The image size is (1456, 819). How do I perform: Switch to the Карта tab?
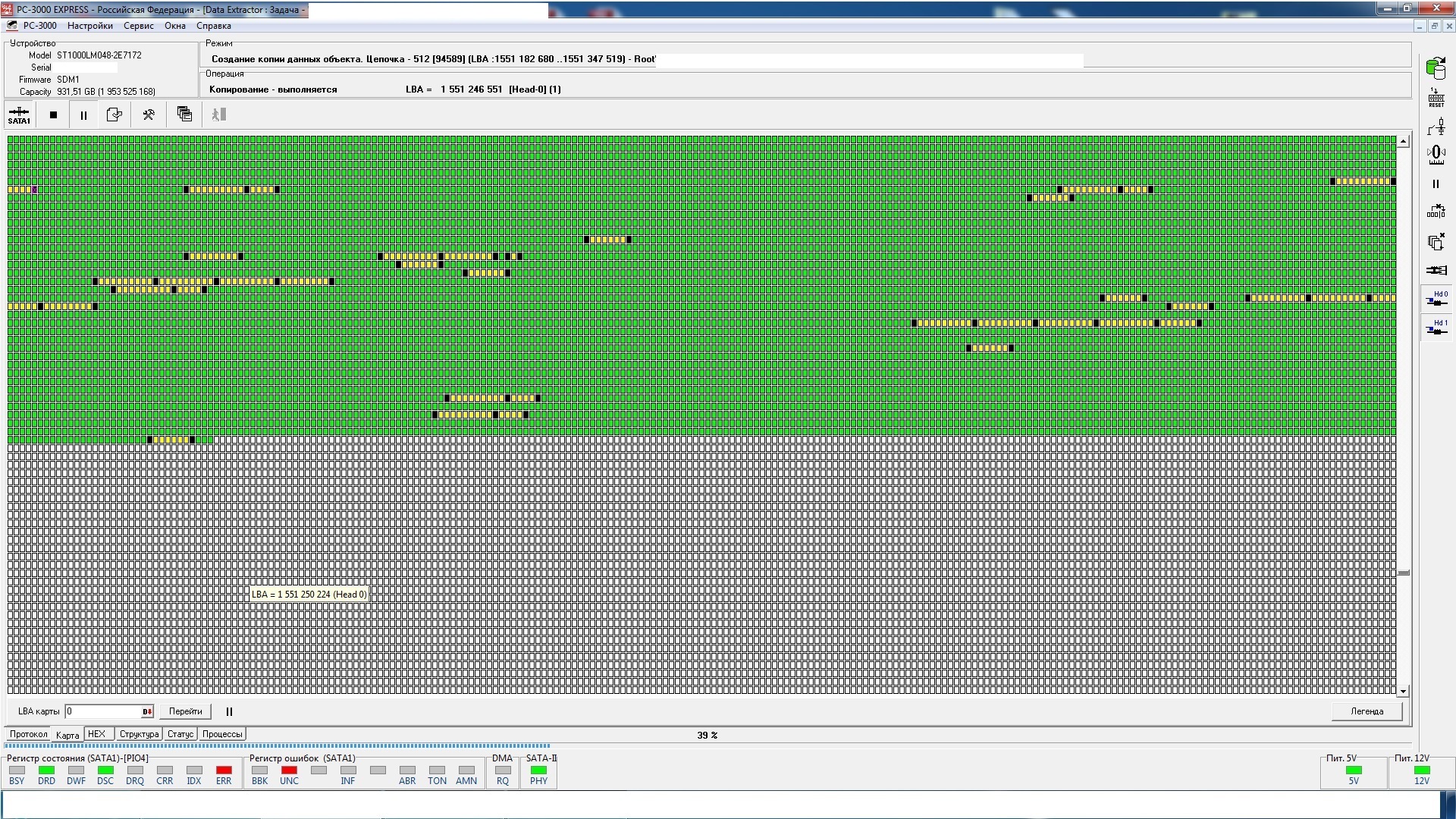pyautogui.click(x=67, y=735)
